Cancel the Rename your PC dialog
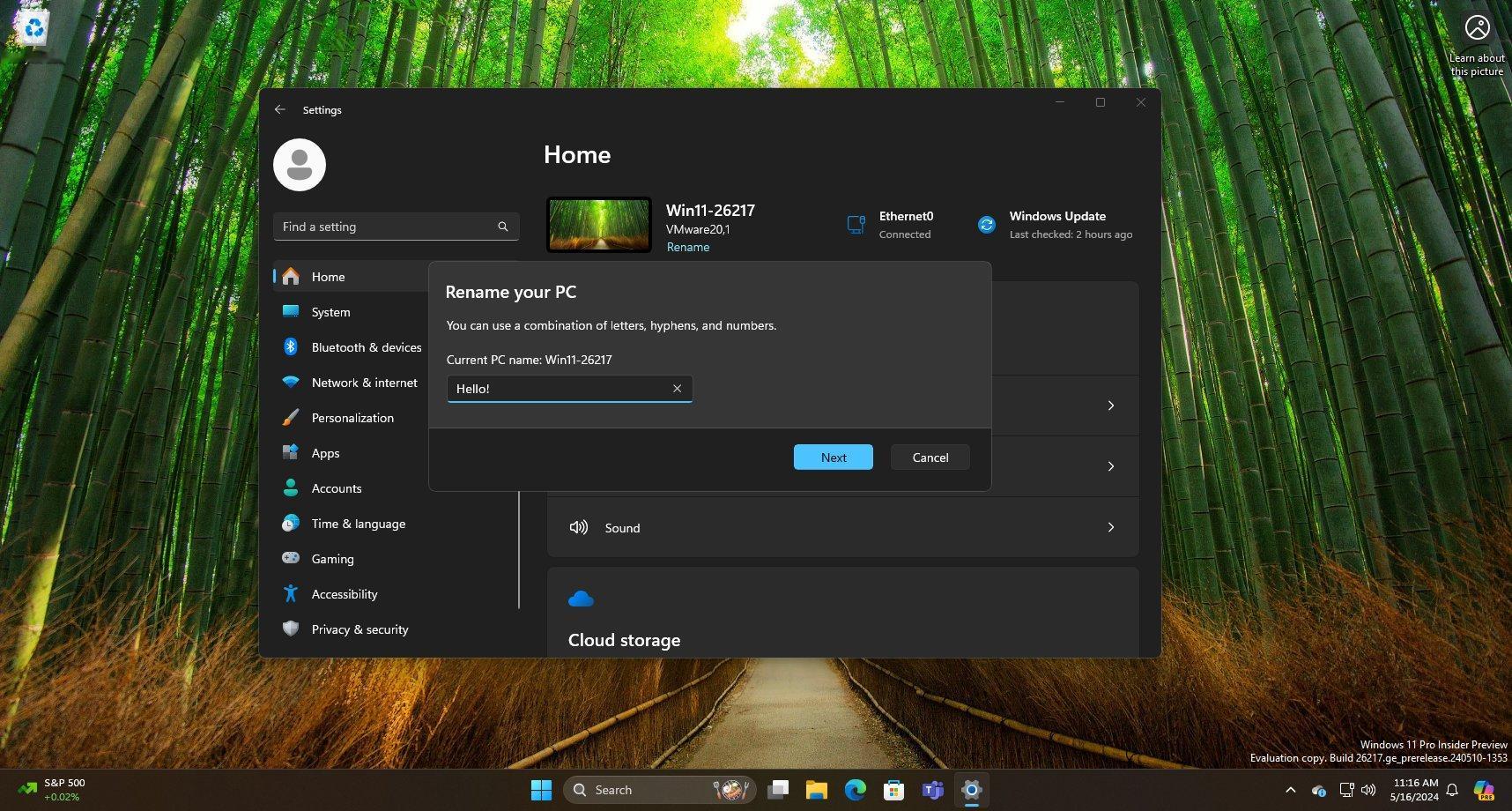 (930, 458)
